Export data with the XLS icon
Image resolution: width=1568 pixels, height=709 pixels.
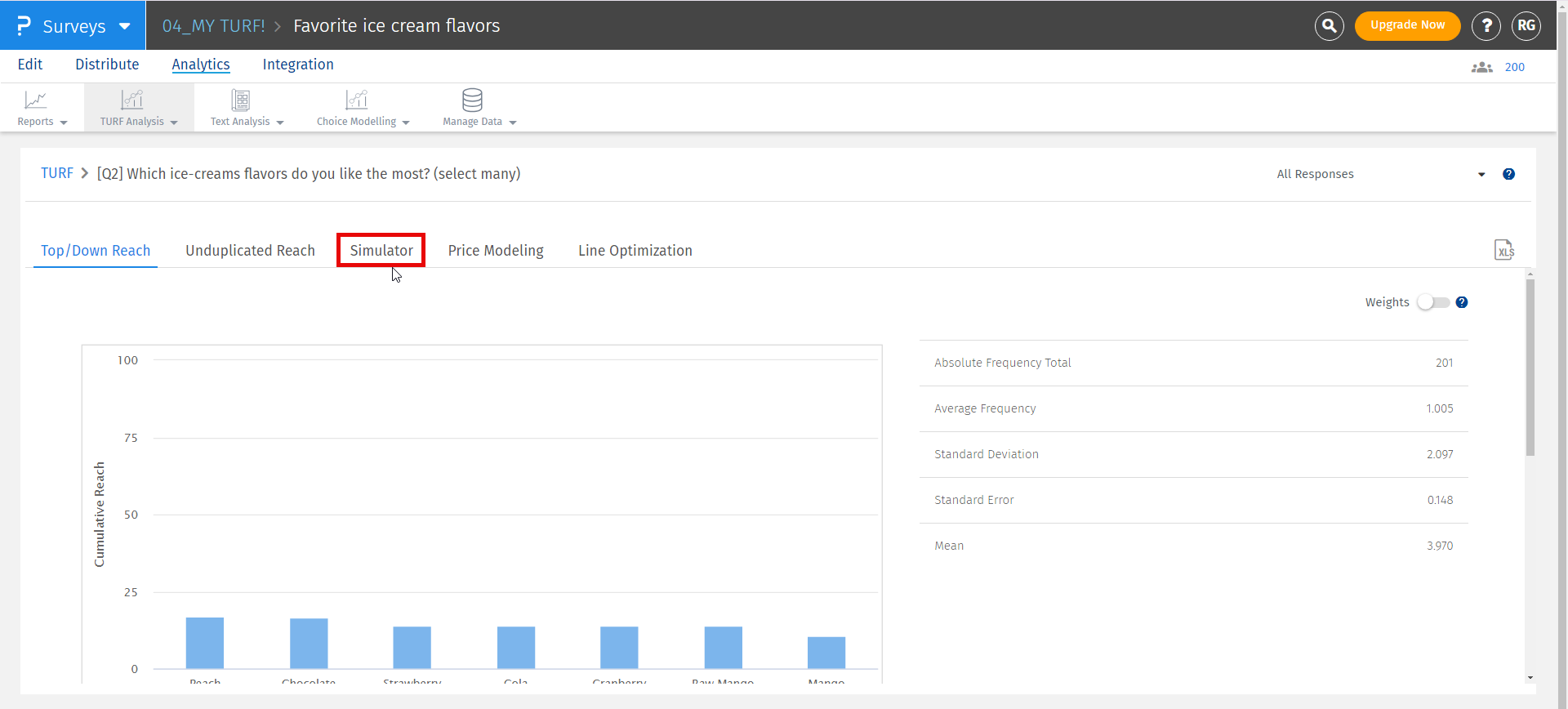1503,250
